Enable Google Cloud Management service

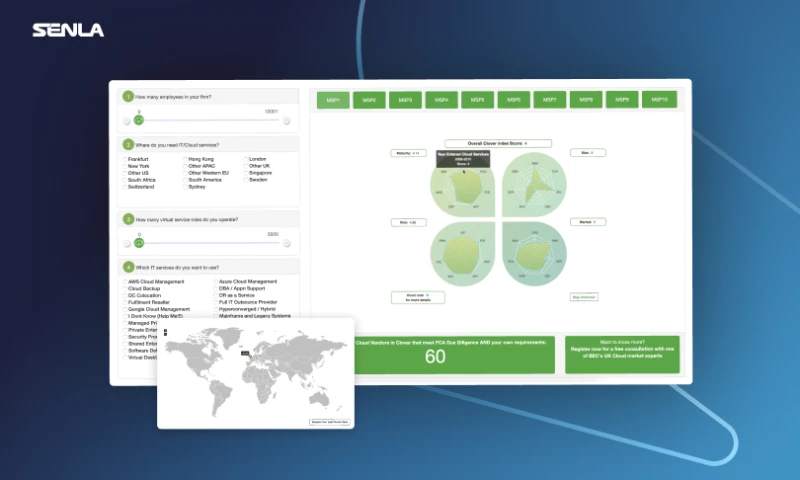coord(124,309)
